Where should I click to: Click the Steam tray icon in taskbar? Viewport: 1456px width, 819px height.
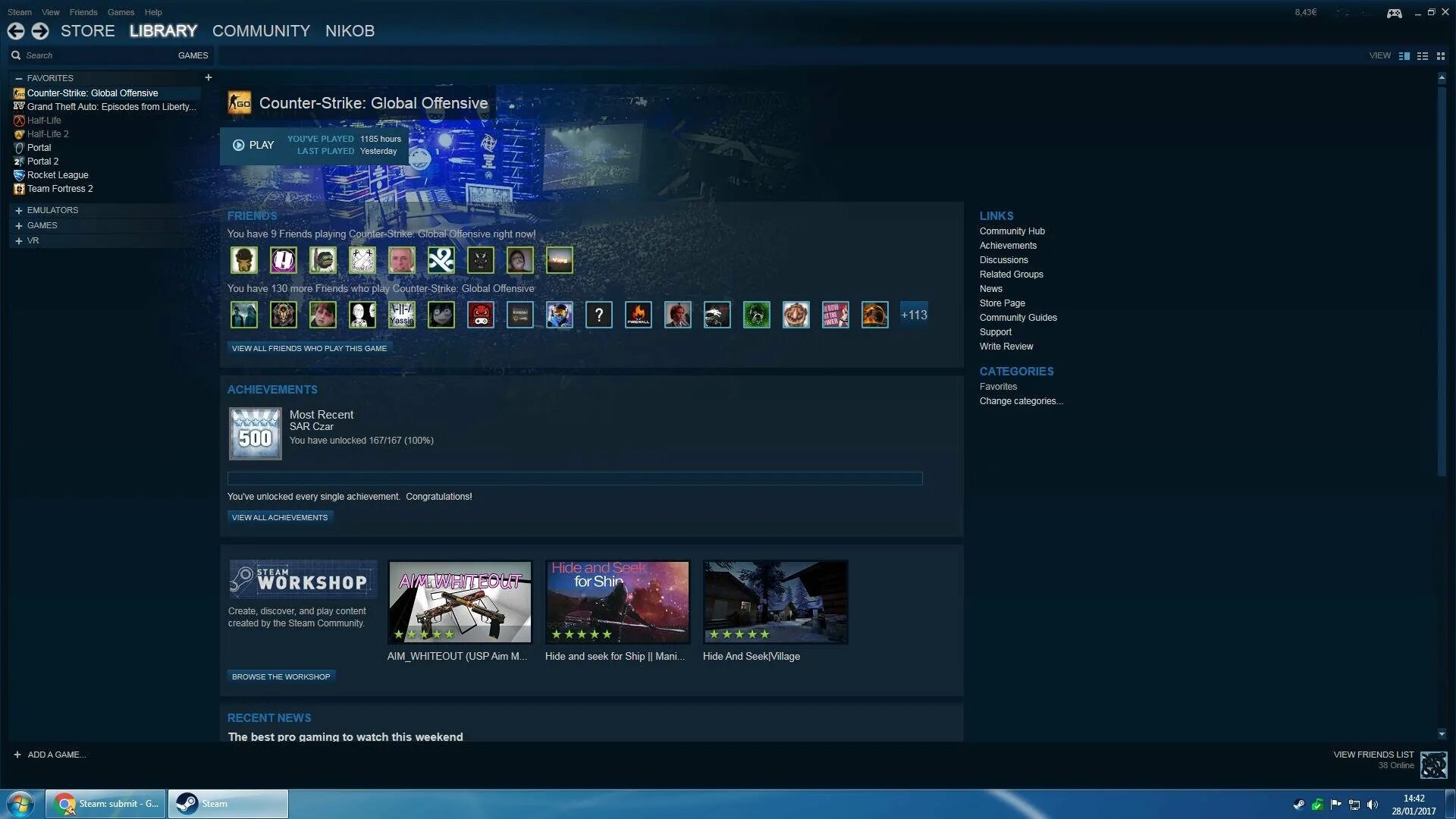coord(1298,805)
